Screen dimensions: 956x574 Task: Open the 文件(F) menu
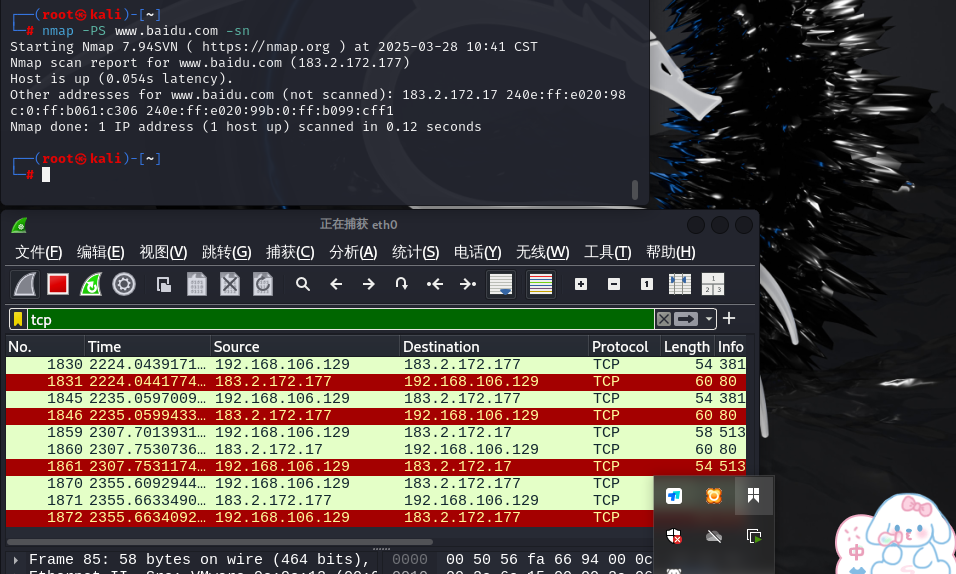[38, 252]
